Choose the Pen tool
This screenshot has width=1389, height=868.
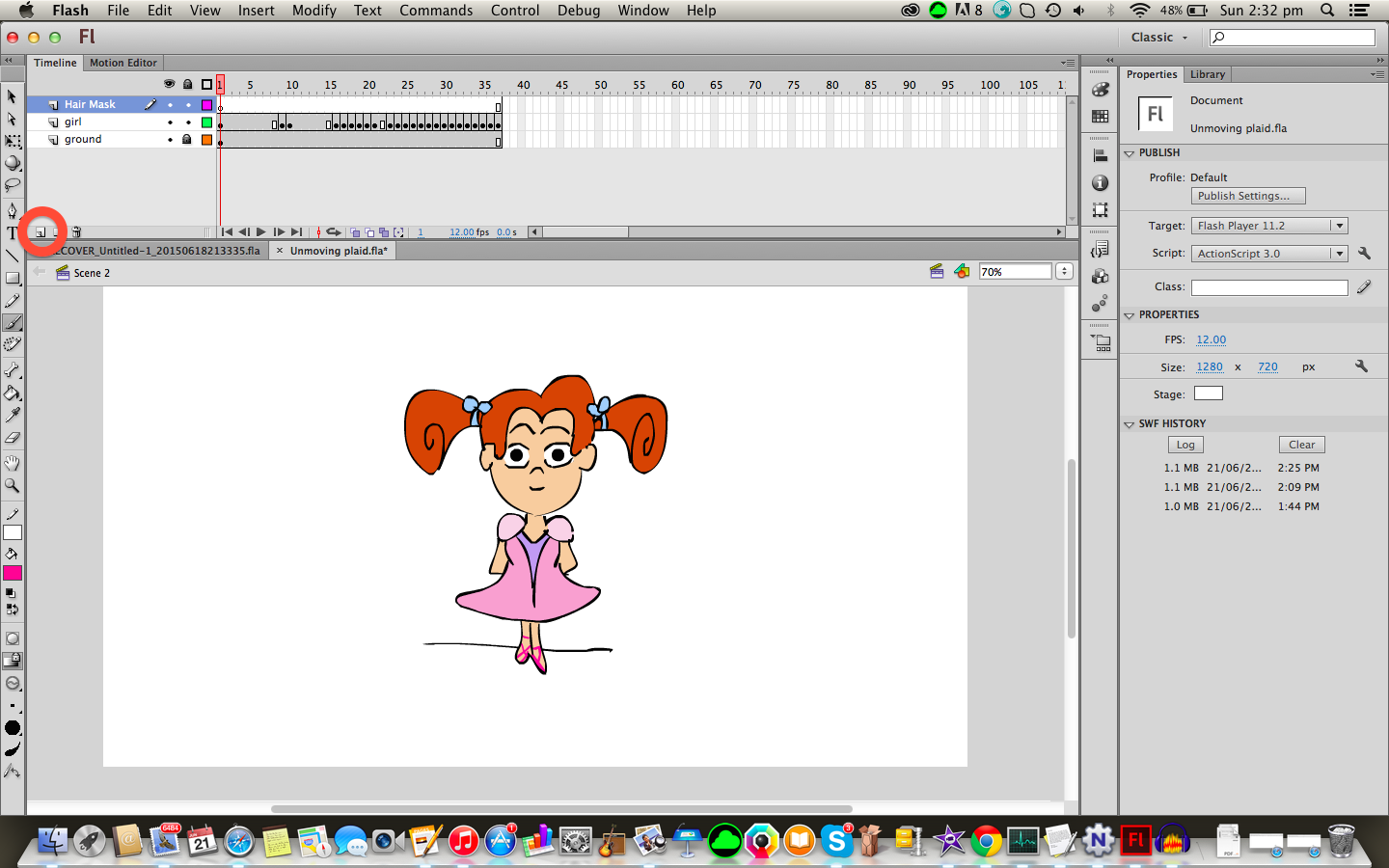pyautogui.click(x=13, y=210)
